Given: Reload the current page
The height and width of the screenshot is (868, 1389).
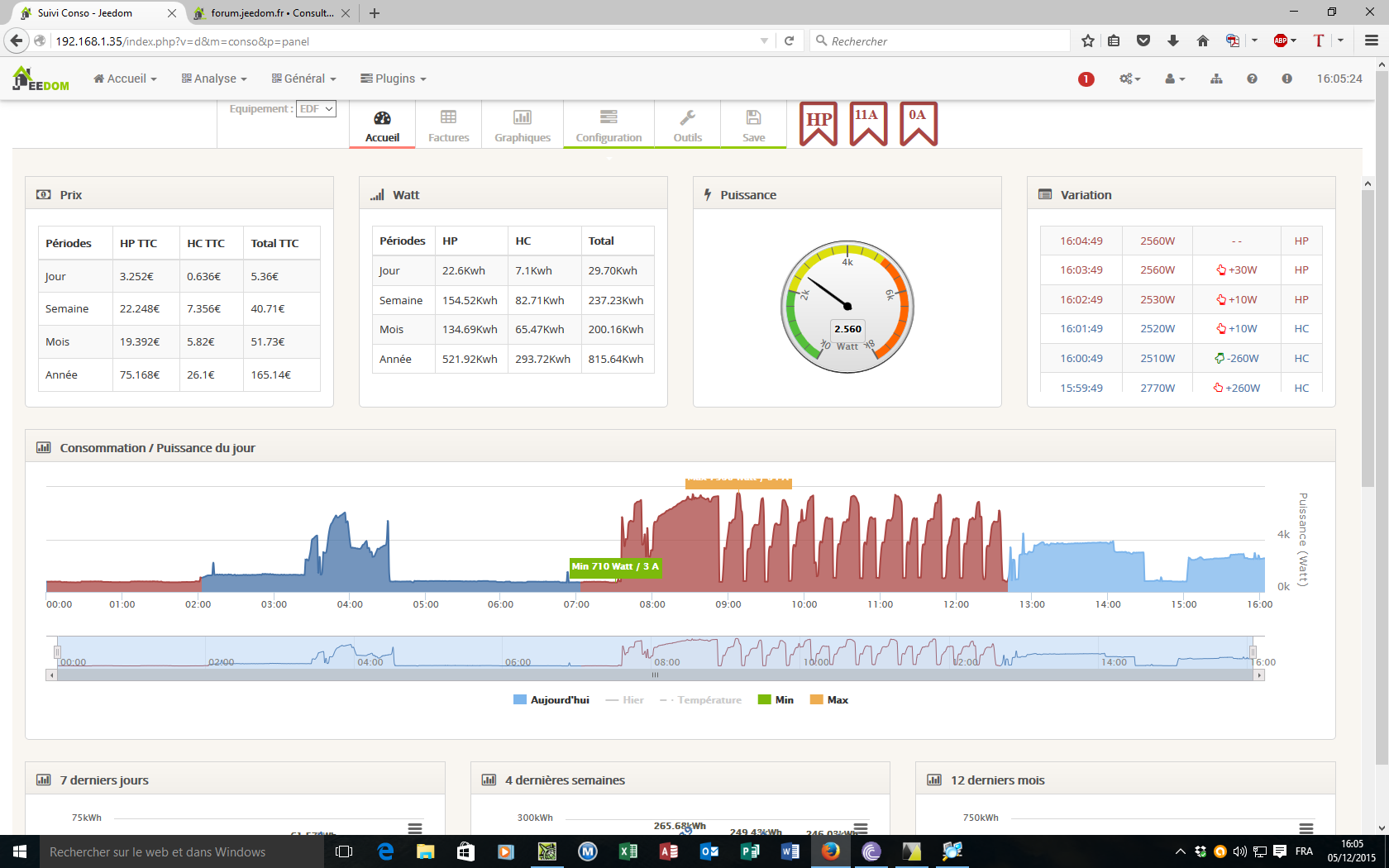Looking at the screenshot, I should click(790, 41).
